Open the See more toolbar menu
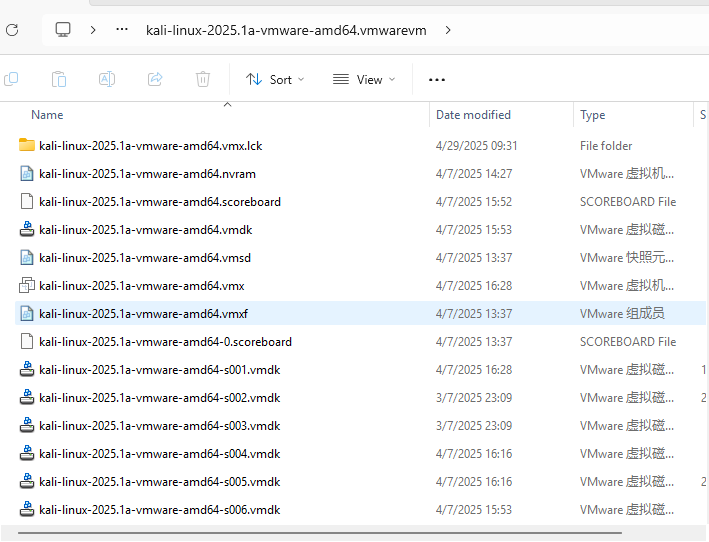Screen dimensions: 709x542 coord(437,80)
